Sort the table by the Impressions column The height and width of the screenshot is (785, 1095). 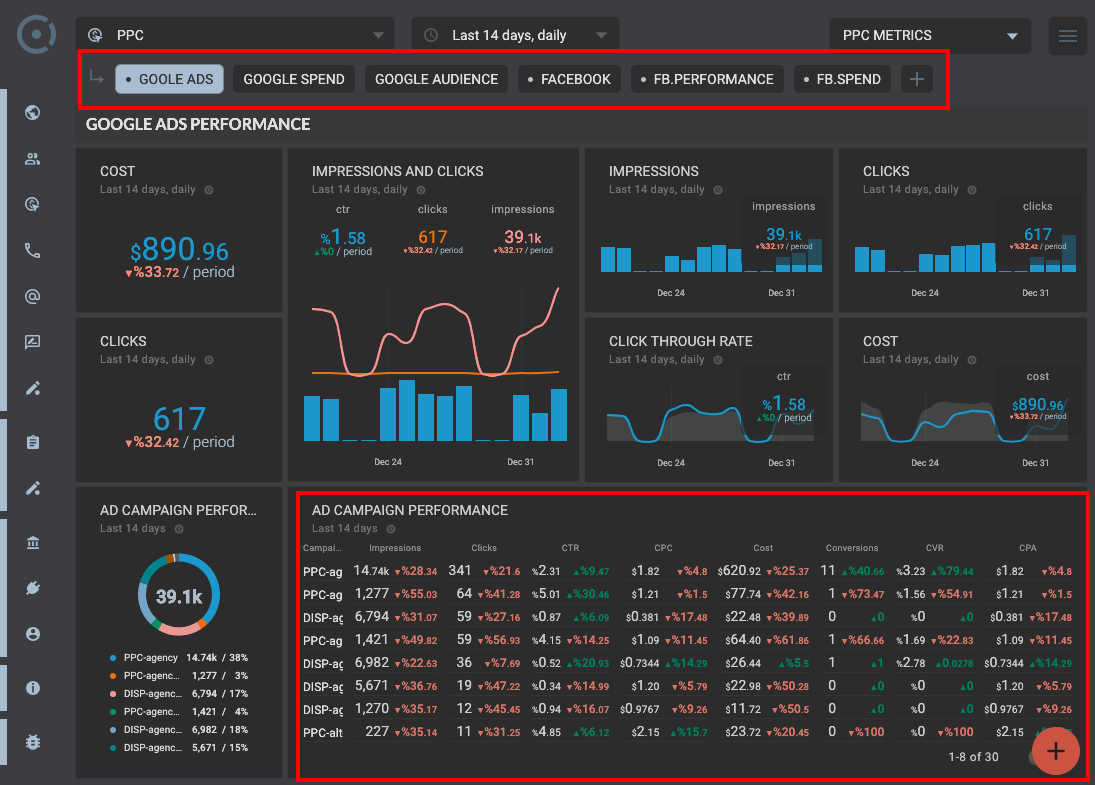pos(395,548)
